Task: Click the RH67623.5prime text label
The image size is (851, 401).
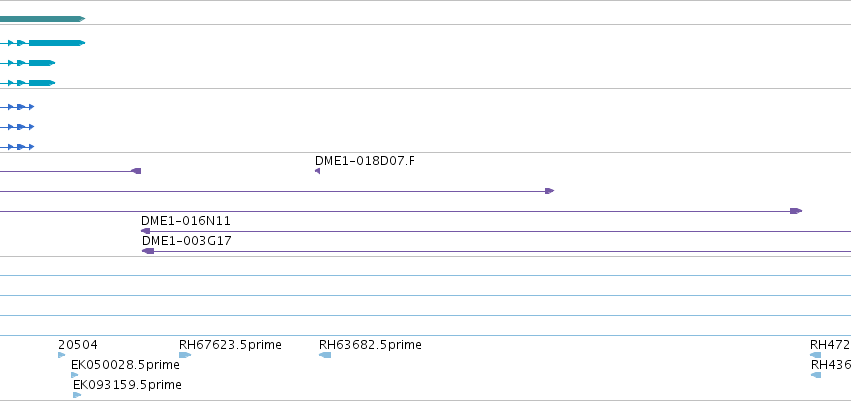Action: (x=230, y=345)
